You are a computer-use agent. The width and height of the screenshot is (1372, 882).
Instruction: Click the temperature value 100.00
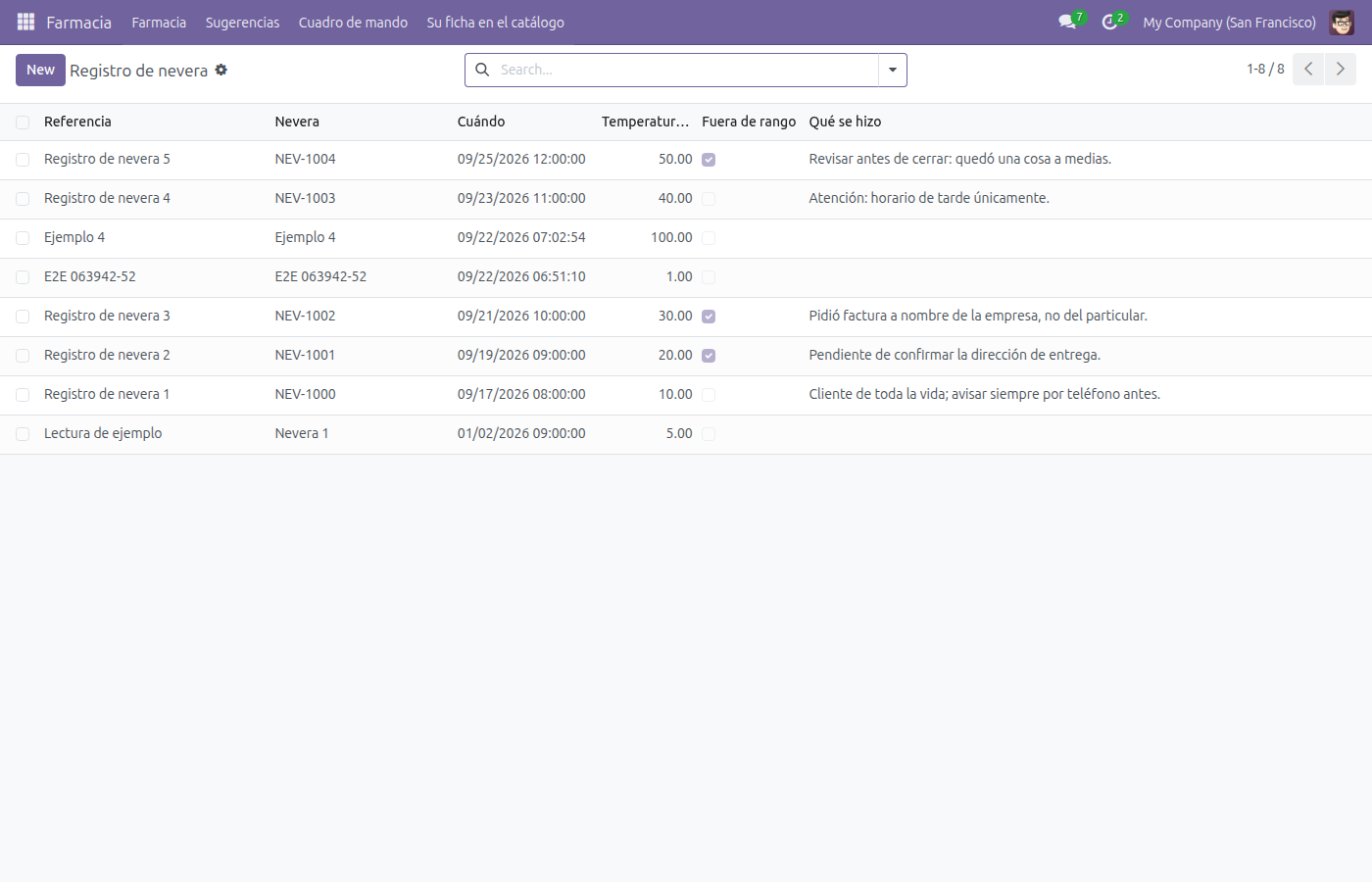click(x=671, y=237)
